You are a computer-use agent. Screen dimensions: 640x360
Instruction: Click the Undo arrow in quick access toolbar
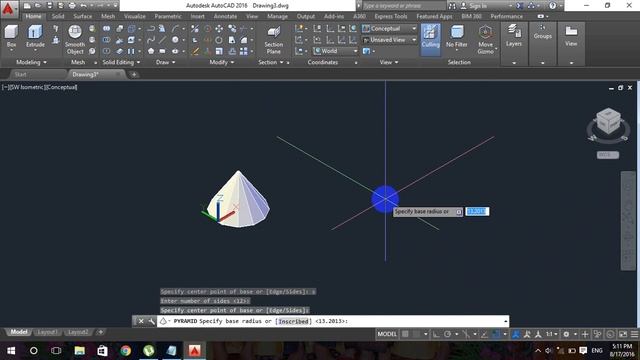(83, 6)
